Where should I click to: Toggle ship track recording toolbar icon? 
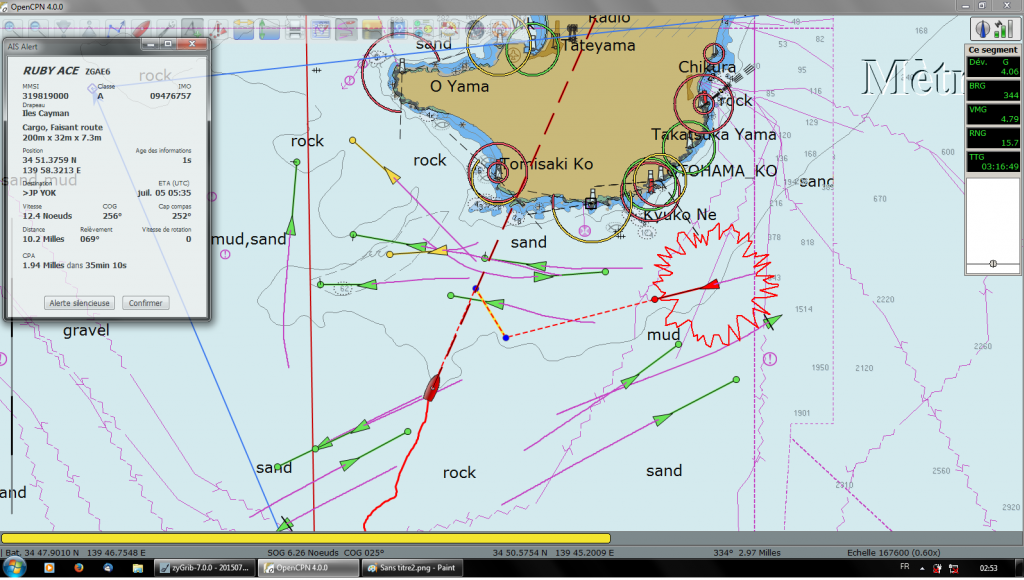(346, 29)
